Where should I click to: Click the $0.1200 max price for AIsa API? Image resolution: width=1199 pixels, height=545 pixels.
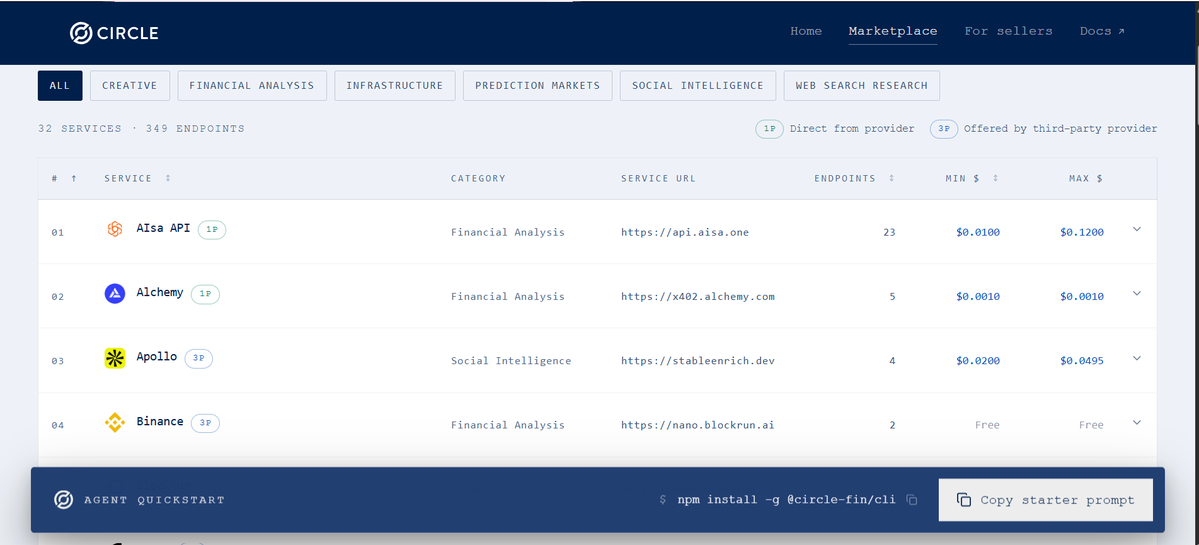coord(1082,232)
